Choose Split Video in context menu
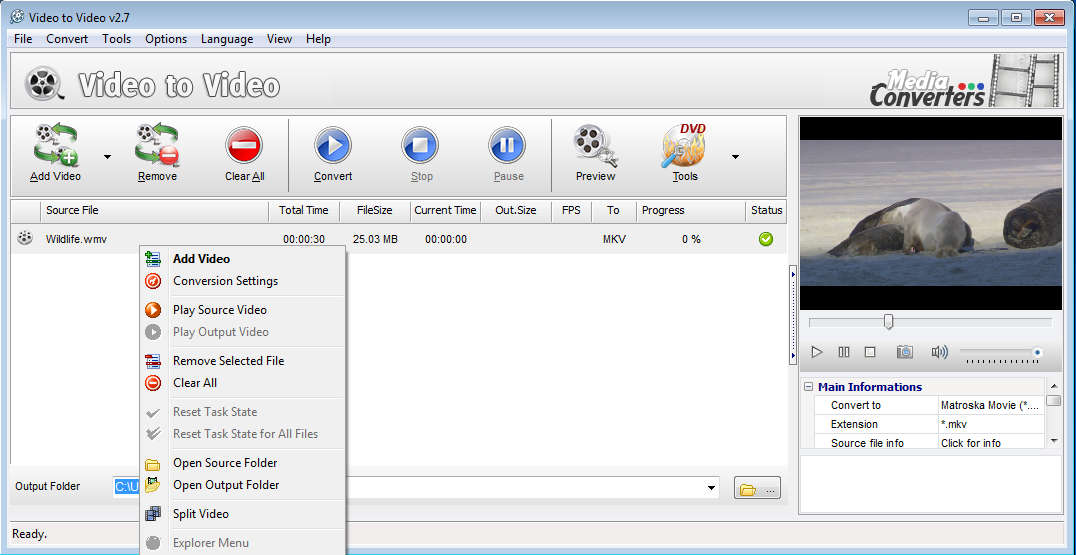The height and width of the screenshot is (555, 1076). (x=243, y=513)
